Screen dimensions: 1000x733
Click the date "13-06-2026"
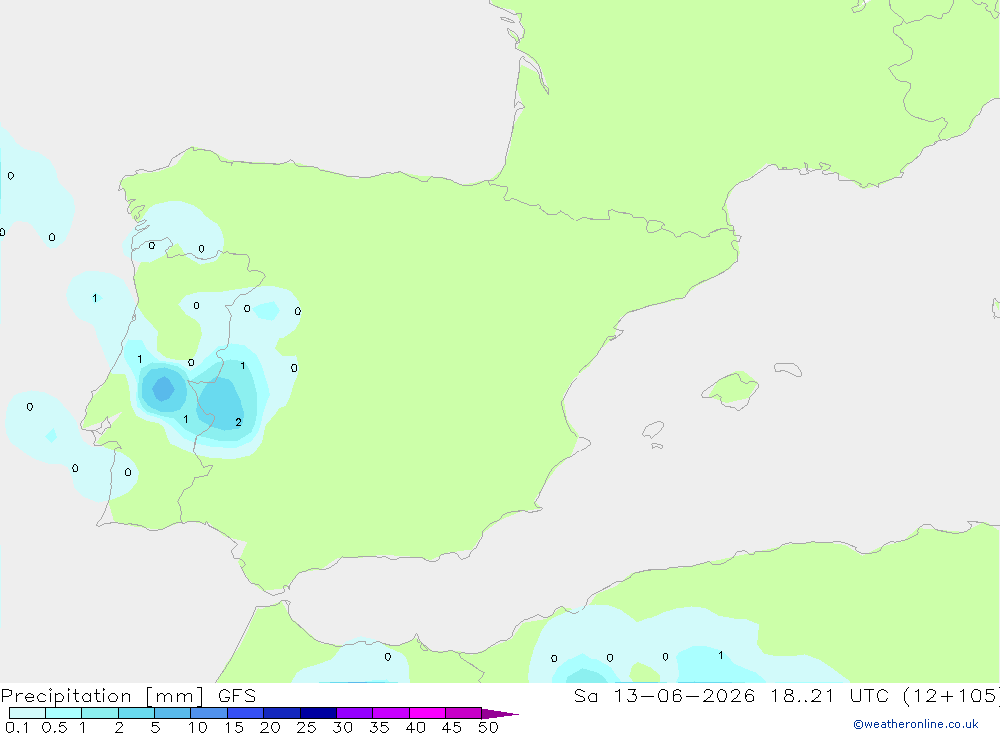tap(684, 696)
